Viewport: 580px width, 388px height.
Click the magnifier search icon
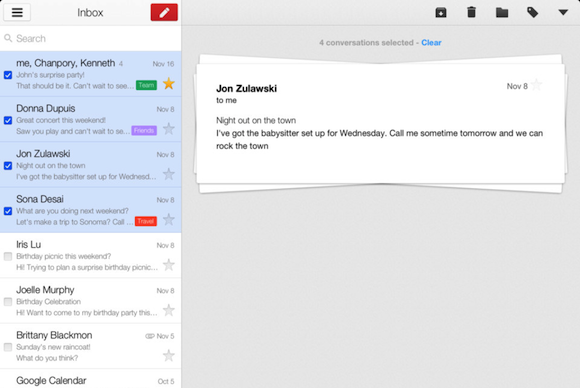8,38
